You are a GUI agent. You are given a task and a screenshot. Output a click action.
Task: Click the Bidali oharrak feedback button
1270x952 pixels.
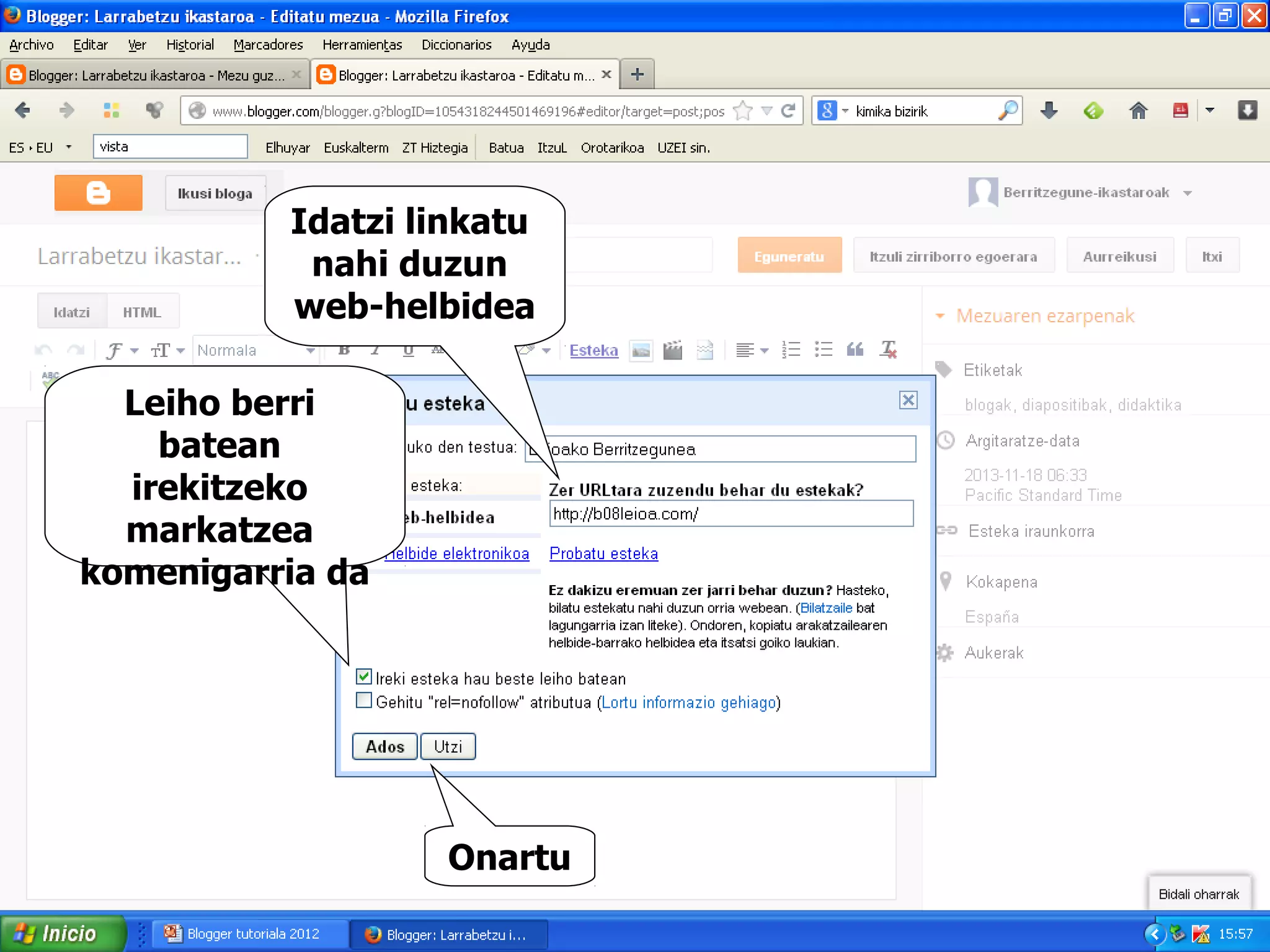point(1199,894)
